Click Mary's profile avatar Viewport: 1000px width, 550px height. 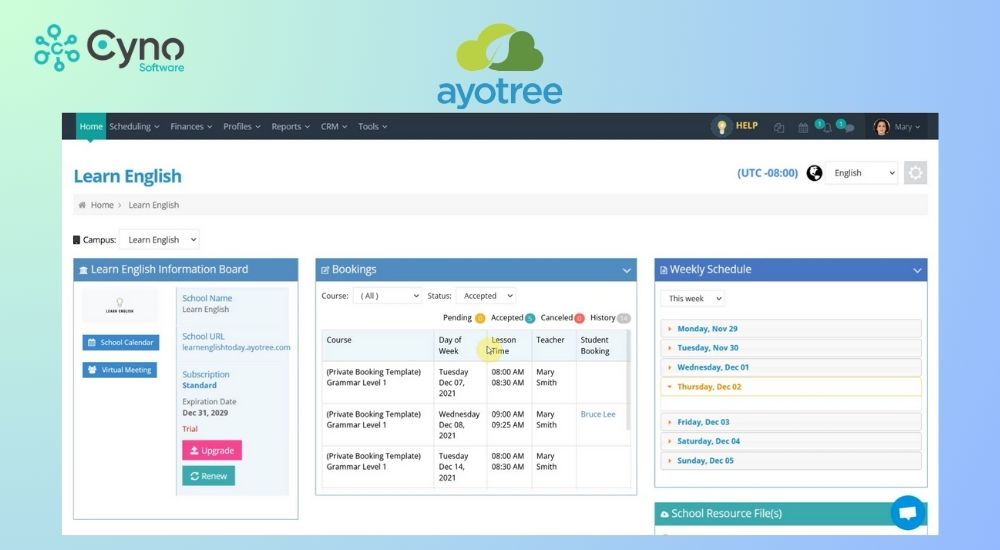tap(881, 127)
